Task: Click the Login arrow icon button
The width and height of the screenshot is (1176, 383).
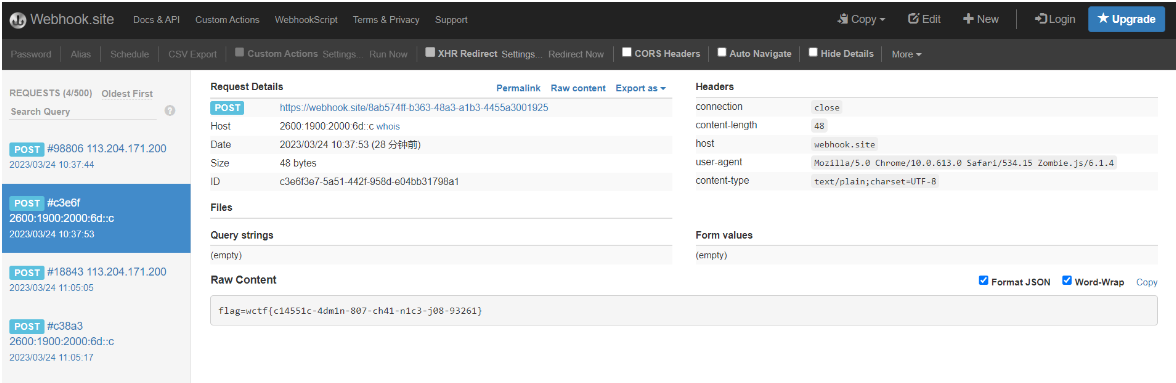Action: (1054, 19)
